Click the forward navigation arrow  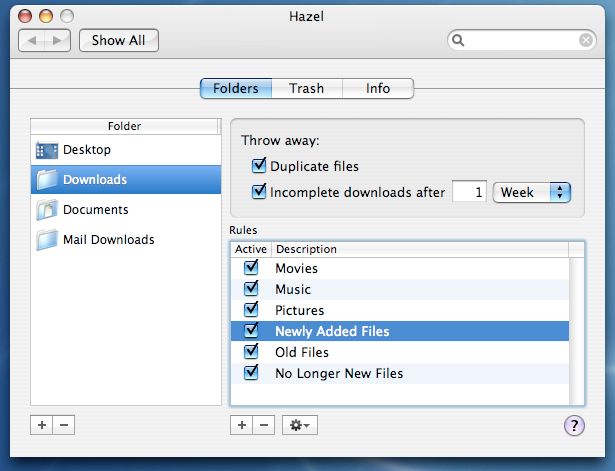57,40
